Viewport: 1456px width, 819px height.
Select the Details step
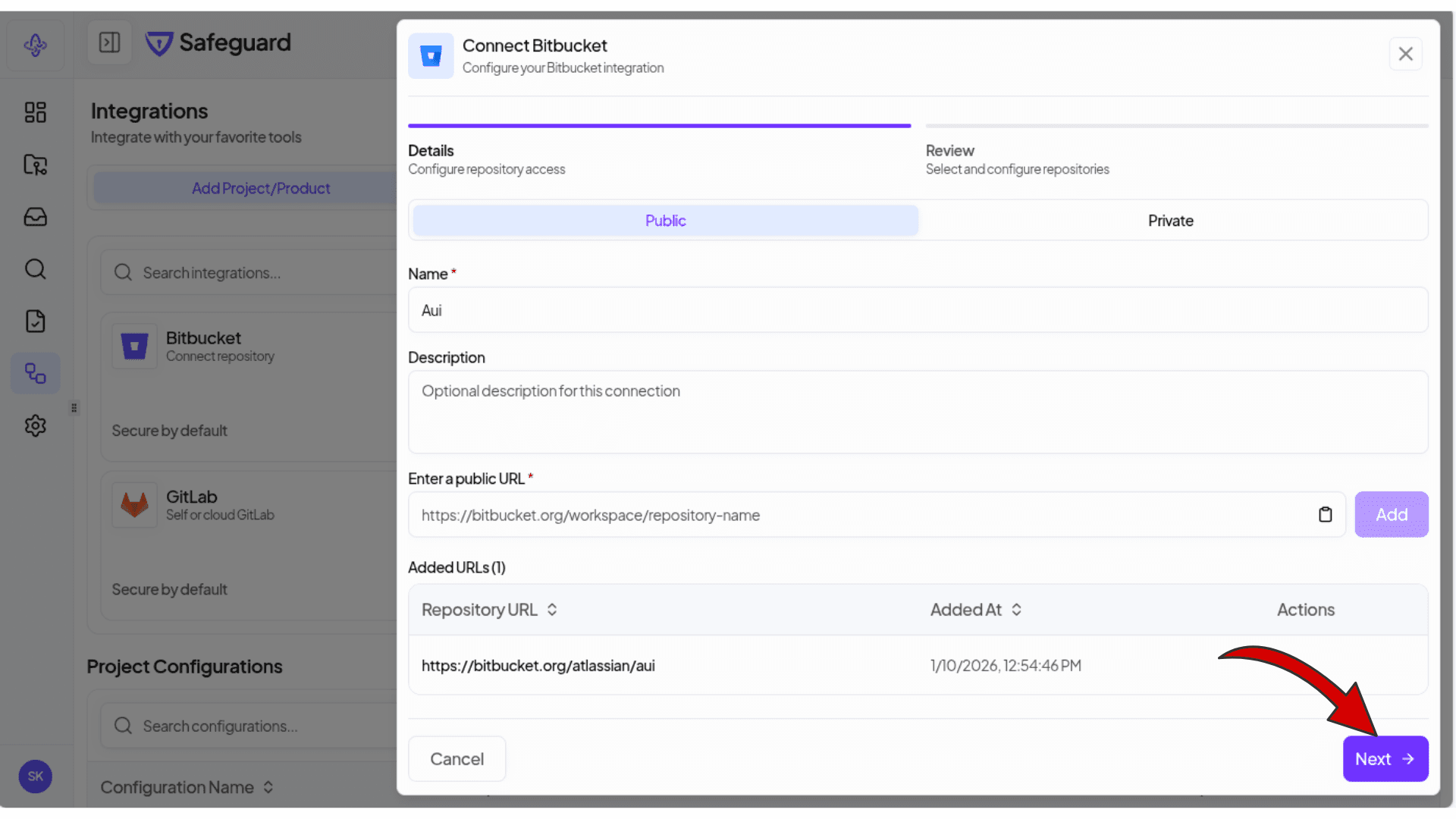[x=431, y=151]
